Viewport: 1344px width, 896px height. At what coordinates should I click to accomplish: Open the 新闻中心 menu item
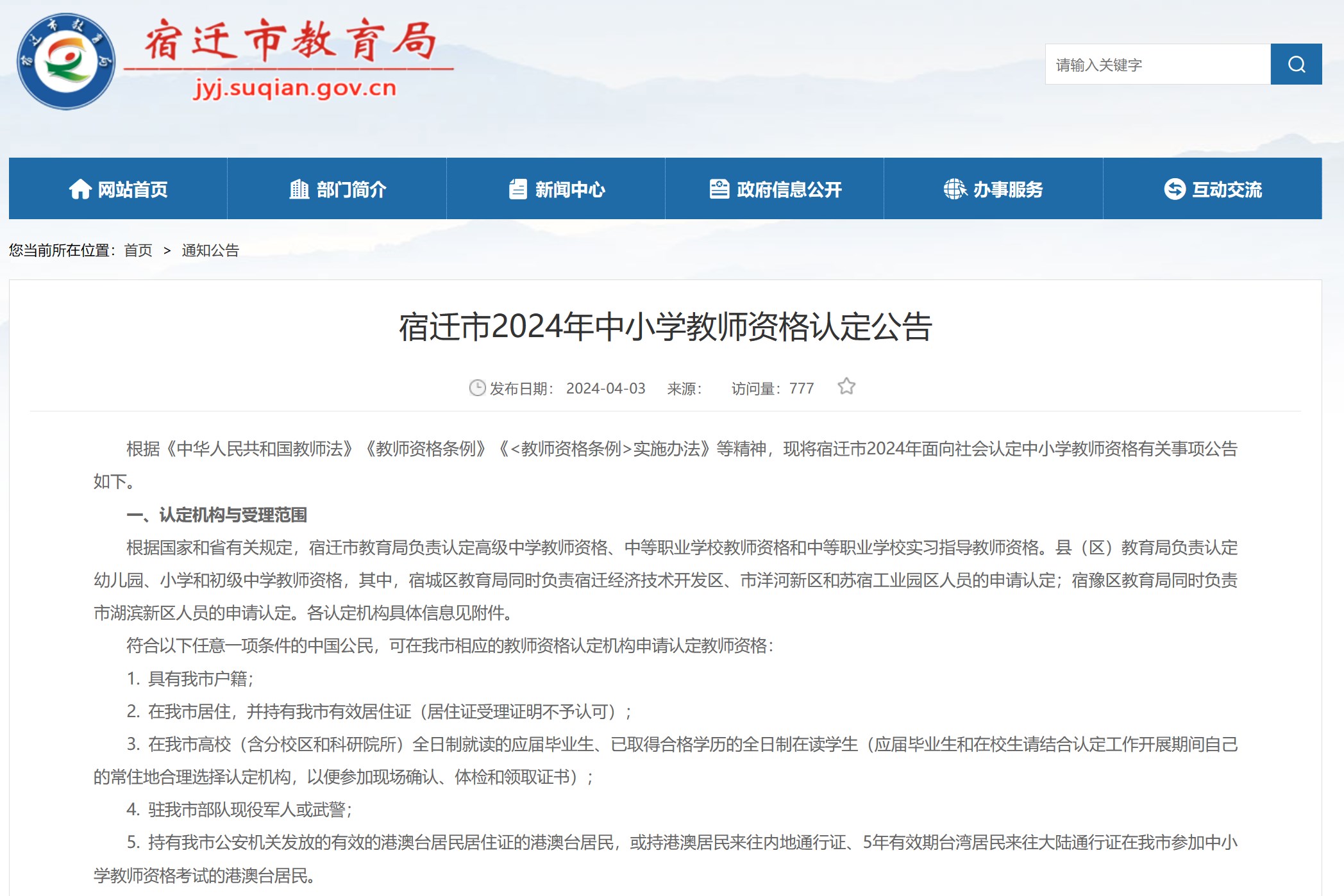pos(556,188)
